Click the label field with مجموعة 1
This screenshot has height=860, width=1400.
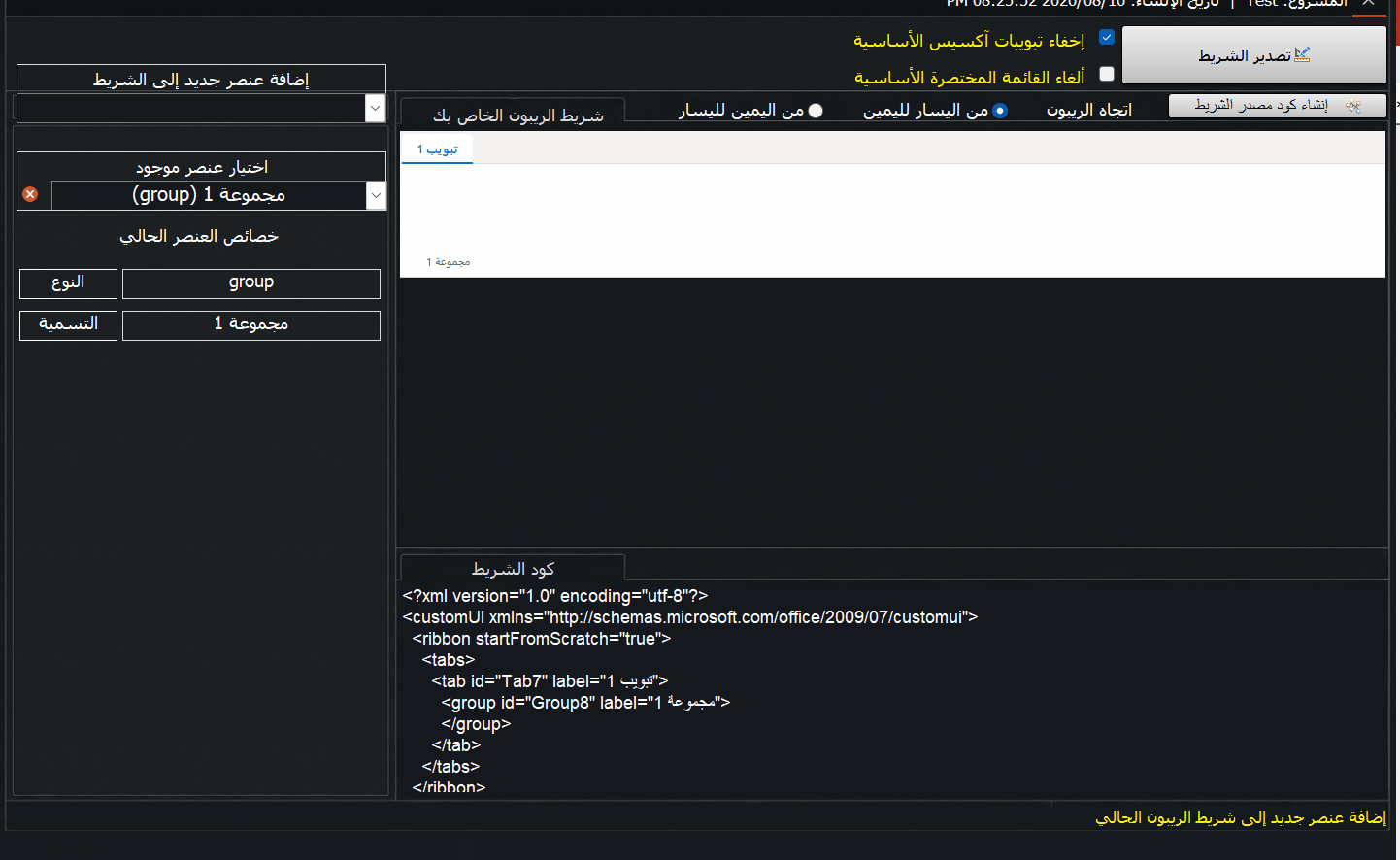(x=251, y=324)
